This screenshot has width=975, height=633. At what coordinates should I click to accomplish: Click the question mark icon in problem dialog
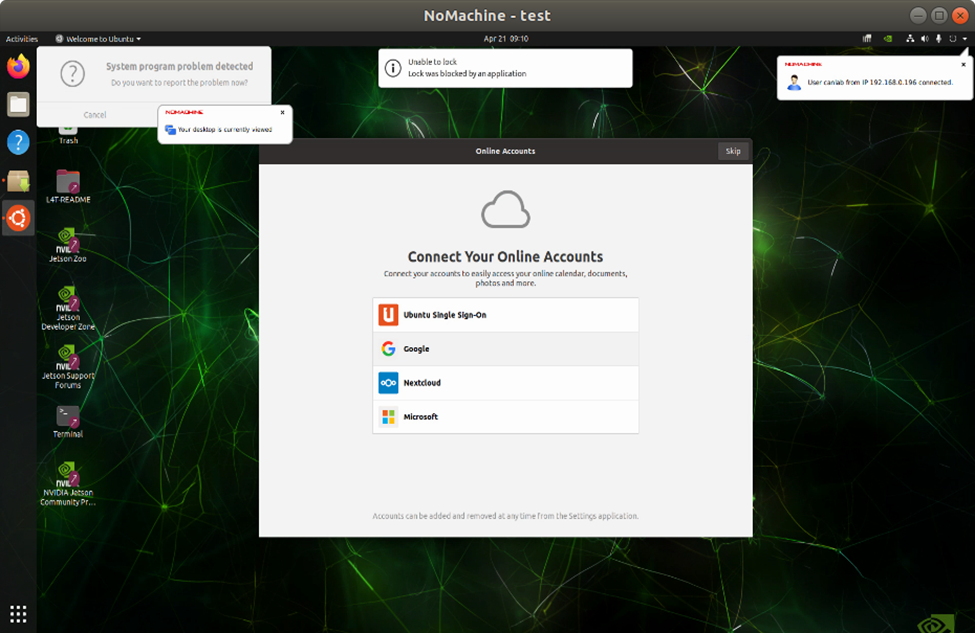[x=73, y=74]
